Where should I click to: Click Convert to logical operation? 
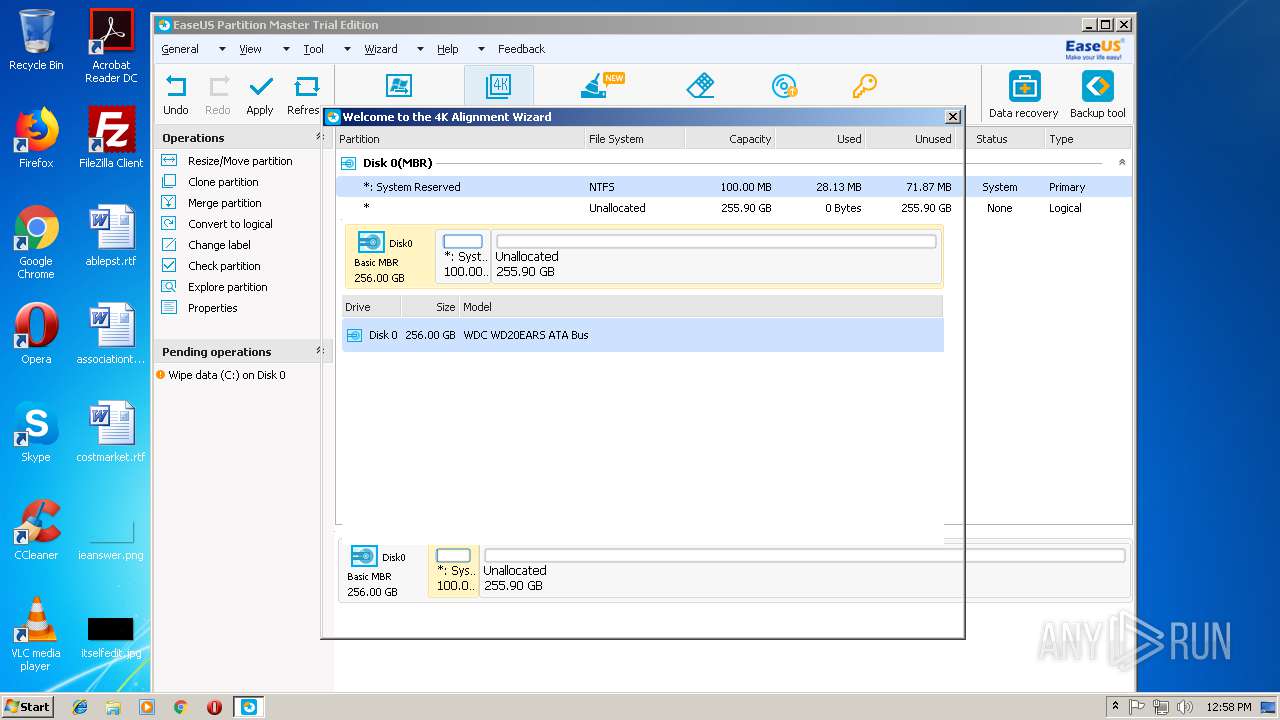tap(230, 224)
